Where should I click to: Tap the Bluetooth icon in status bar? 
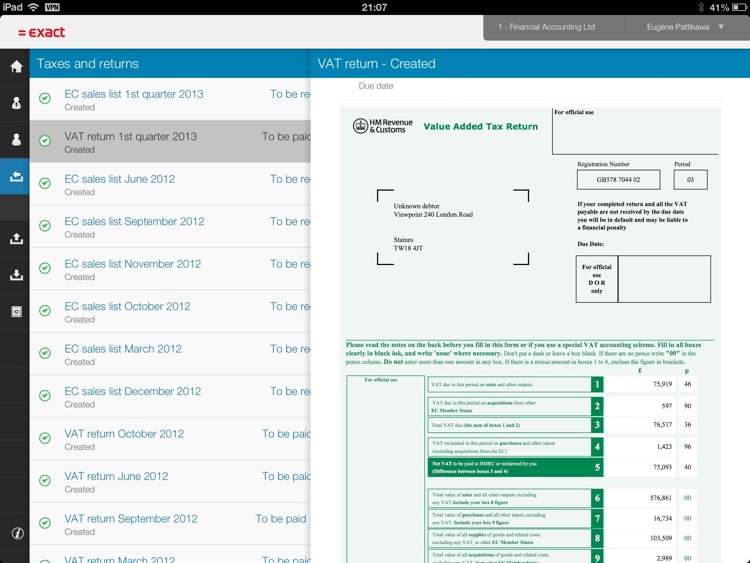pos(701,7)
